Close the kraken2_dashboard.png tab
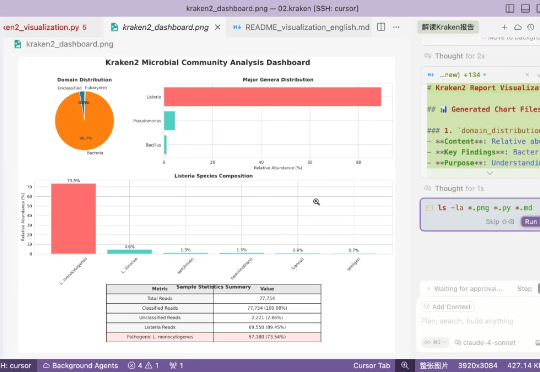This screenshot has height=372, width=540. [218, 27]
